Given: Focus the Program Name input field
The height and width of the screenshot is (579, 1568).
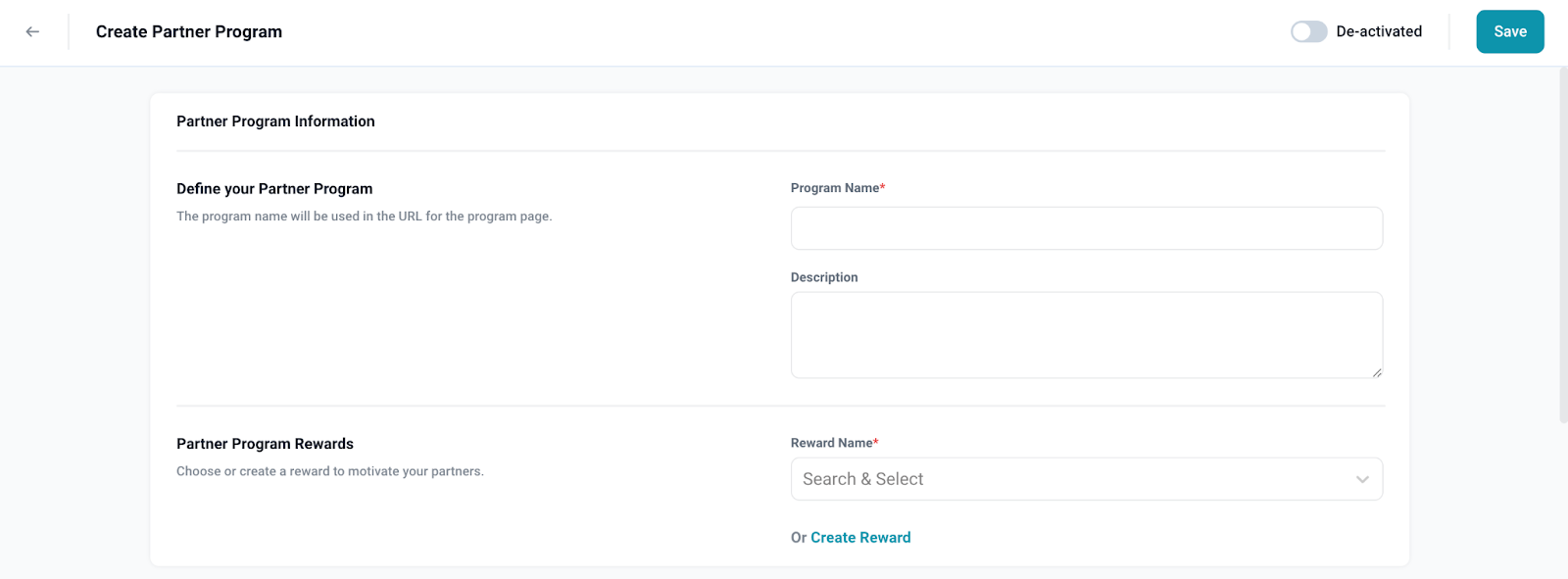Looking at the screenshot, I should (x=1086, y=228).
